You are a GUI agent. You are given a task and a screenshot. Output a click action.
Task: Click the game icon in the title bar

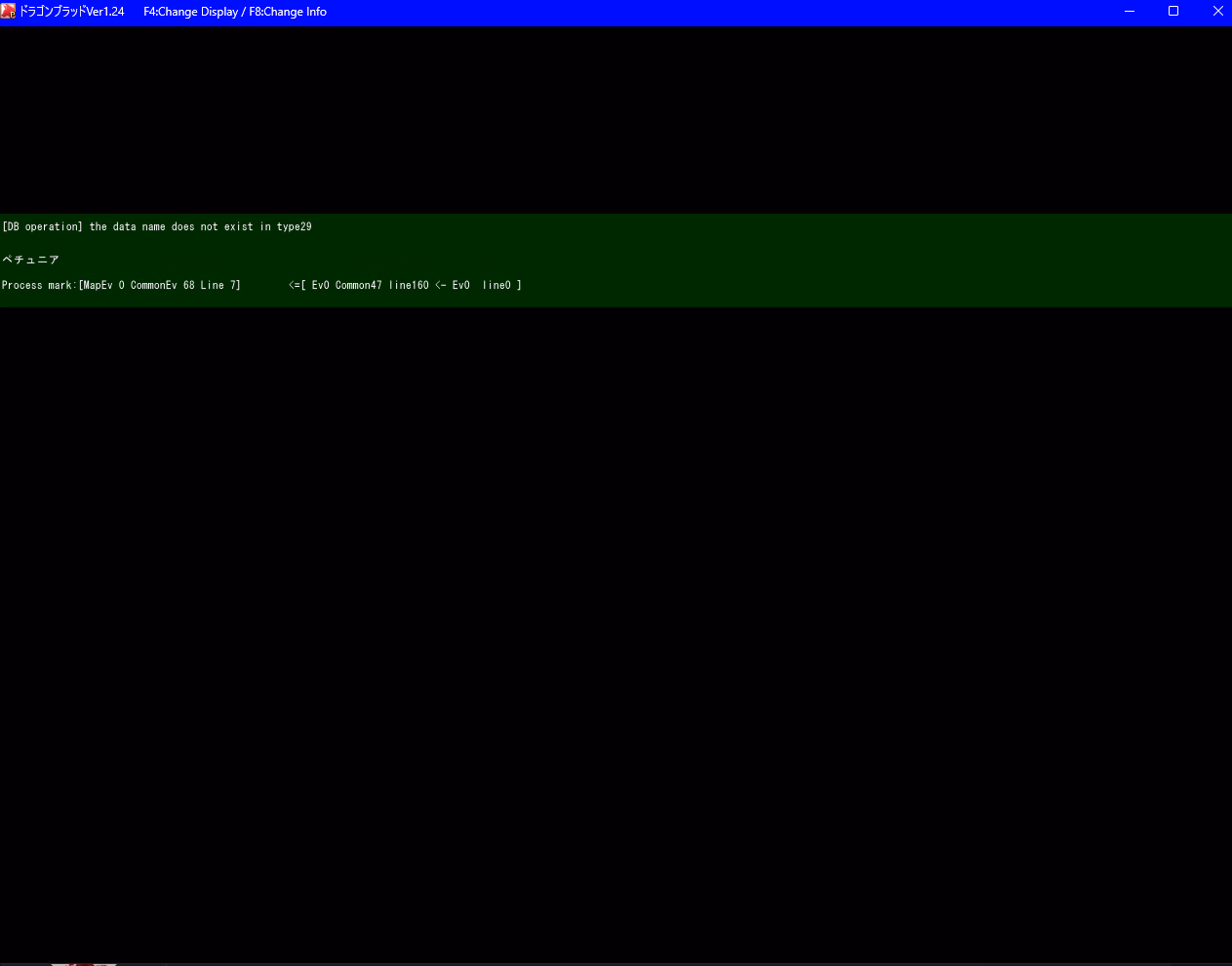tap(9, 12)
